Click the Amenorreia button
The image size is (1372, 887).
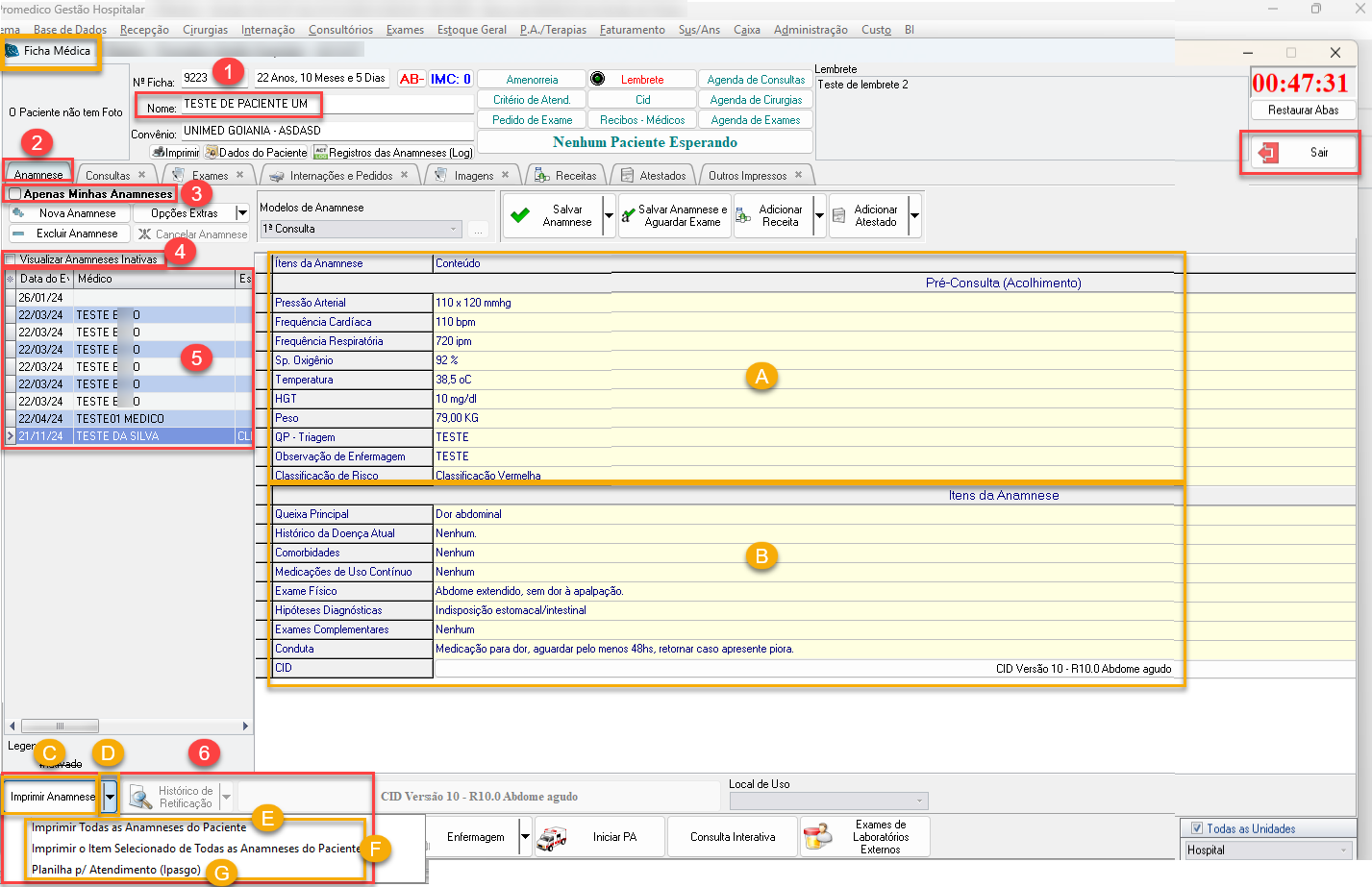(x=532, y=80)
